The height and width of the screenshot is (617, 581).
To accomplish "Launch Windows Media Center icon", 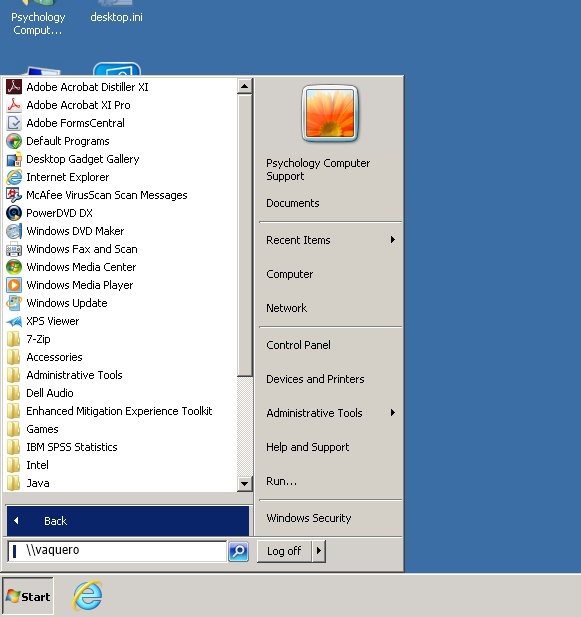I will point(14,267).
